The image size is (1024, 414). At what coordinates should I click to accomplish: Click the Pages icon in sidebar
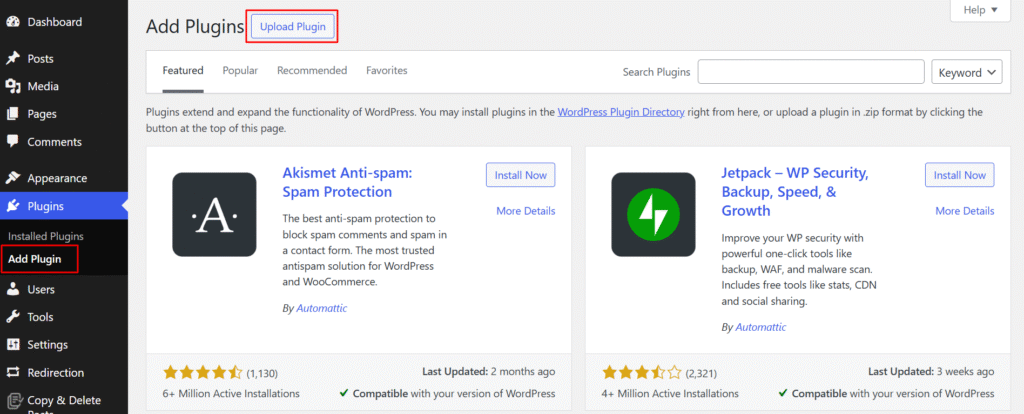point(12,114)
